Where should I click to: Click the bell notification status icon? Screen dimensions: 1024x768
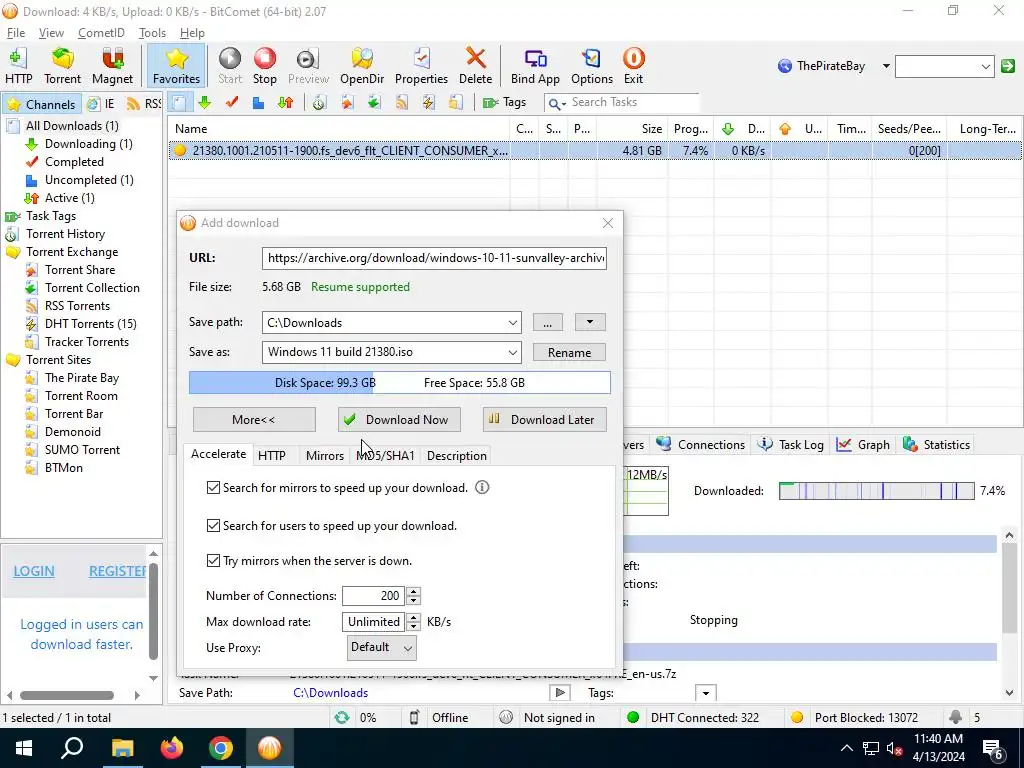[x=955, y=717]
